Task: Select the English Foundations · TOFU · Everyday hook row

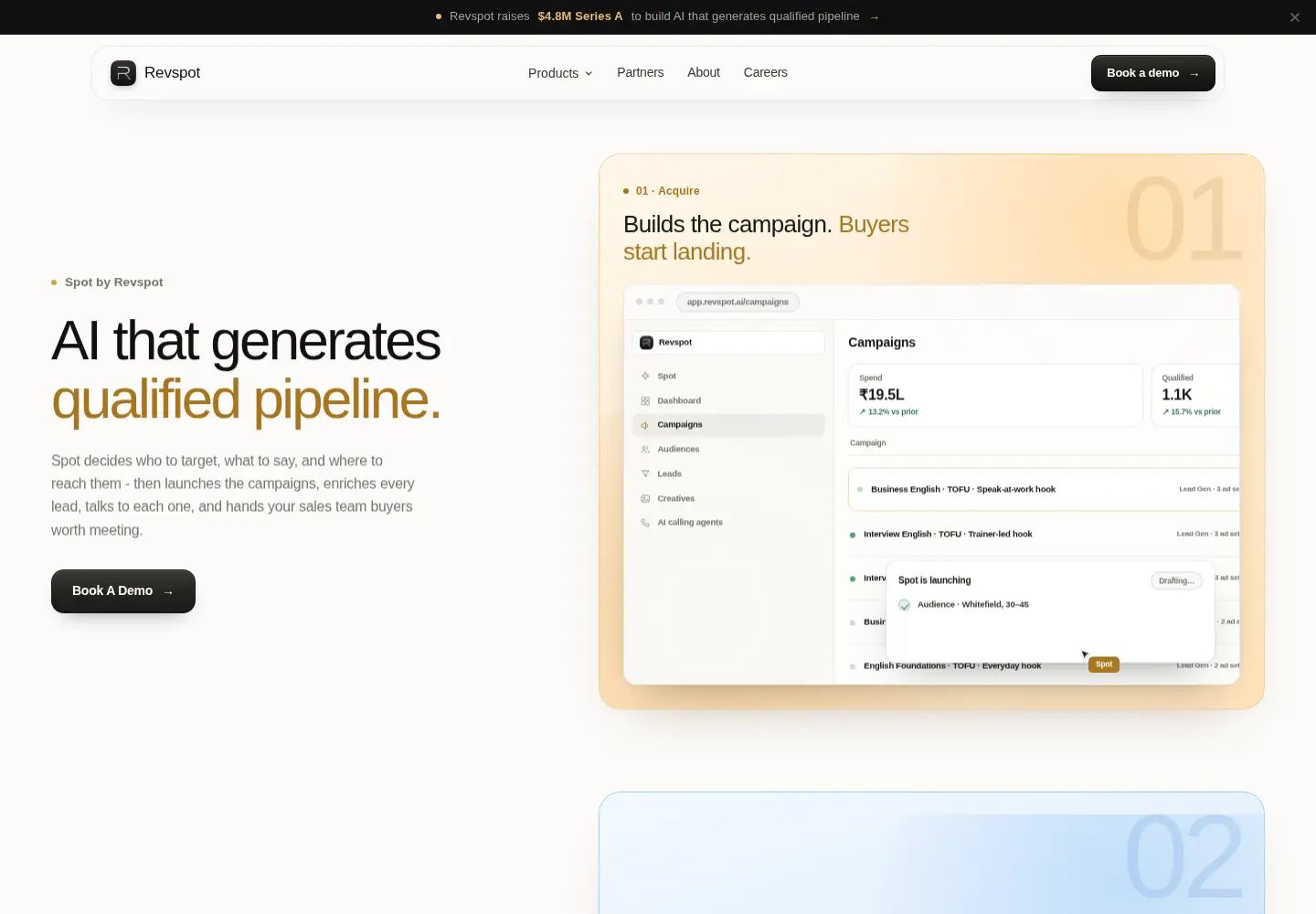Action: 1044,666
